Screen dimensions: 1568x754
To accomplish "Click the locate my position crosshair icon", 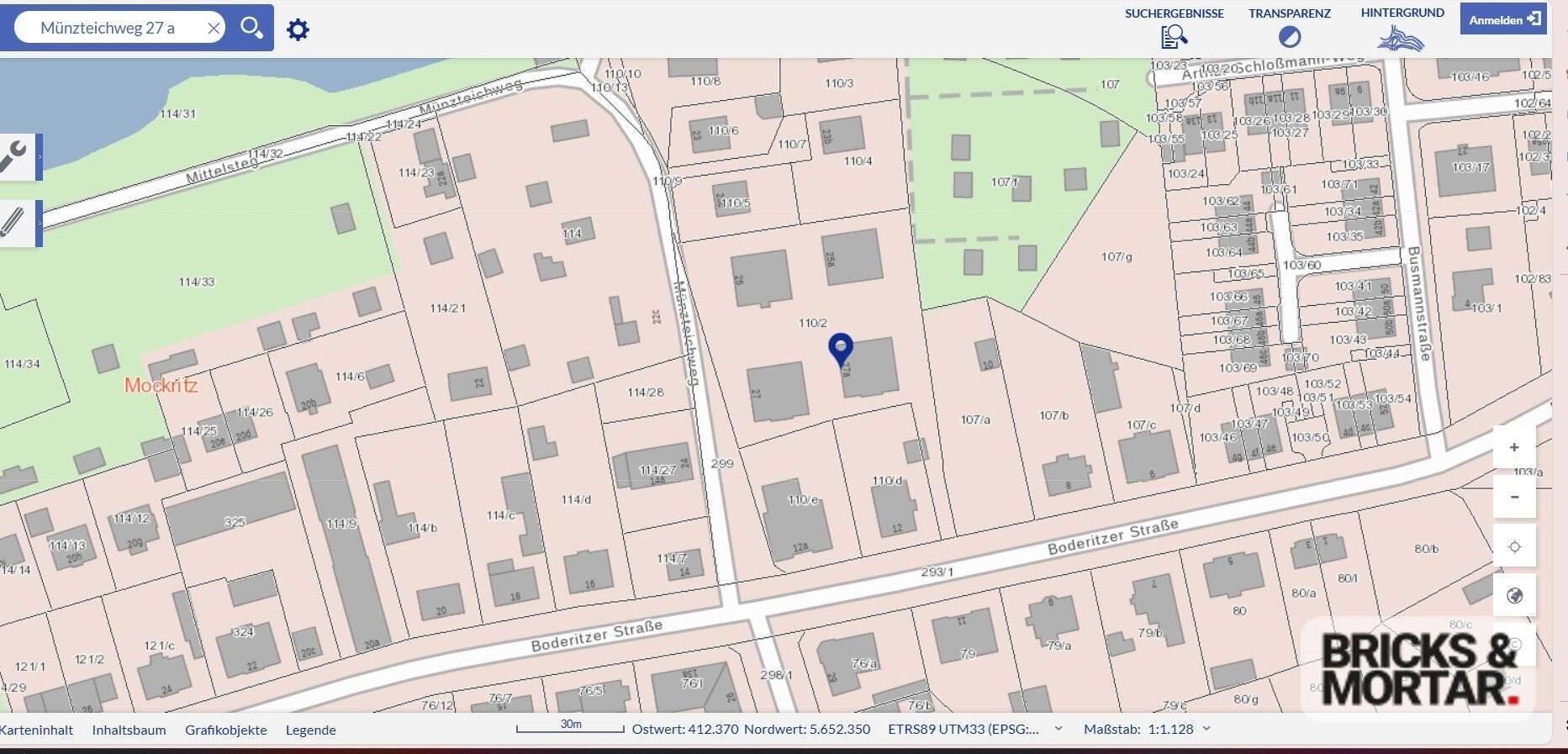I will [x=1514, y=546].
